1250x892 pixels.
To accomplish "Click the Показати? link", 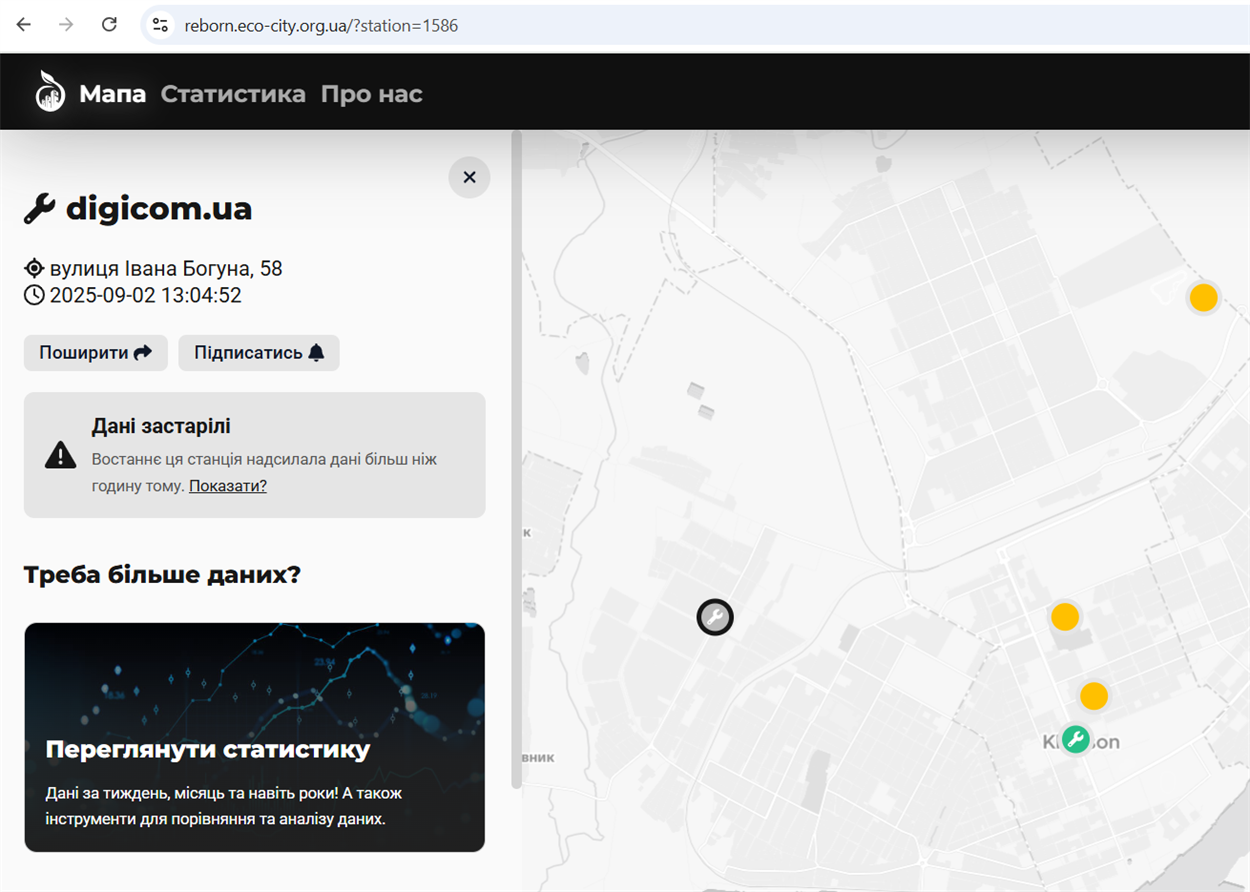I will click(x=228, y=486).
